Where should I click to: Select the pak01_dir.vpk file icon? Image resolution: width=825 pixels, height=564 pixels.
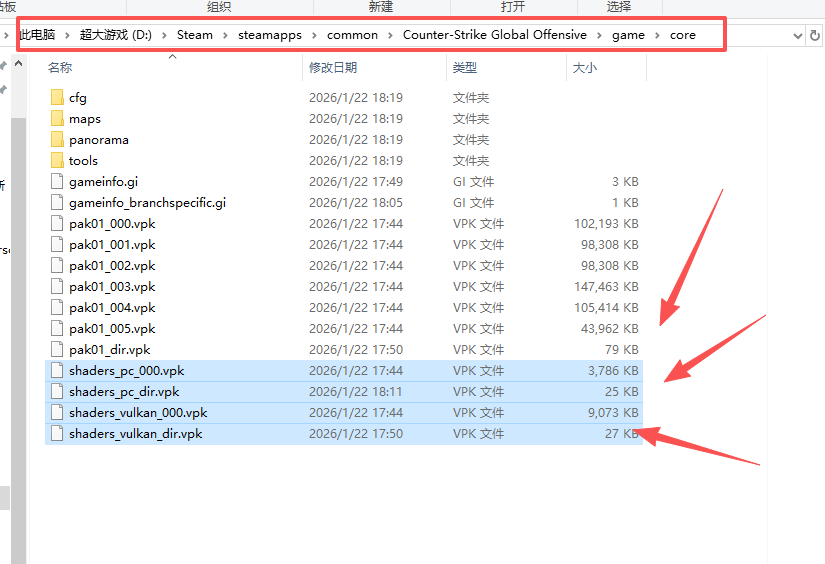pyautogui.click(x=56, y=350)
